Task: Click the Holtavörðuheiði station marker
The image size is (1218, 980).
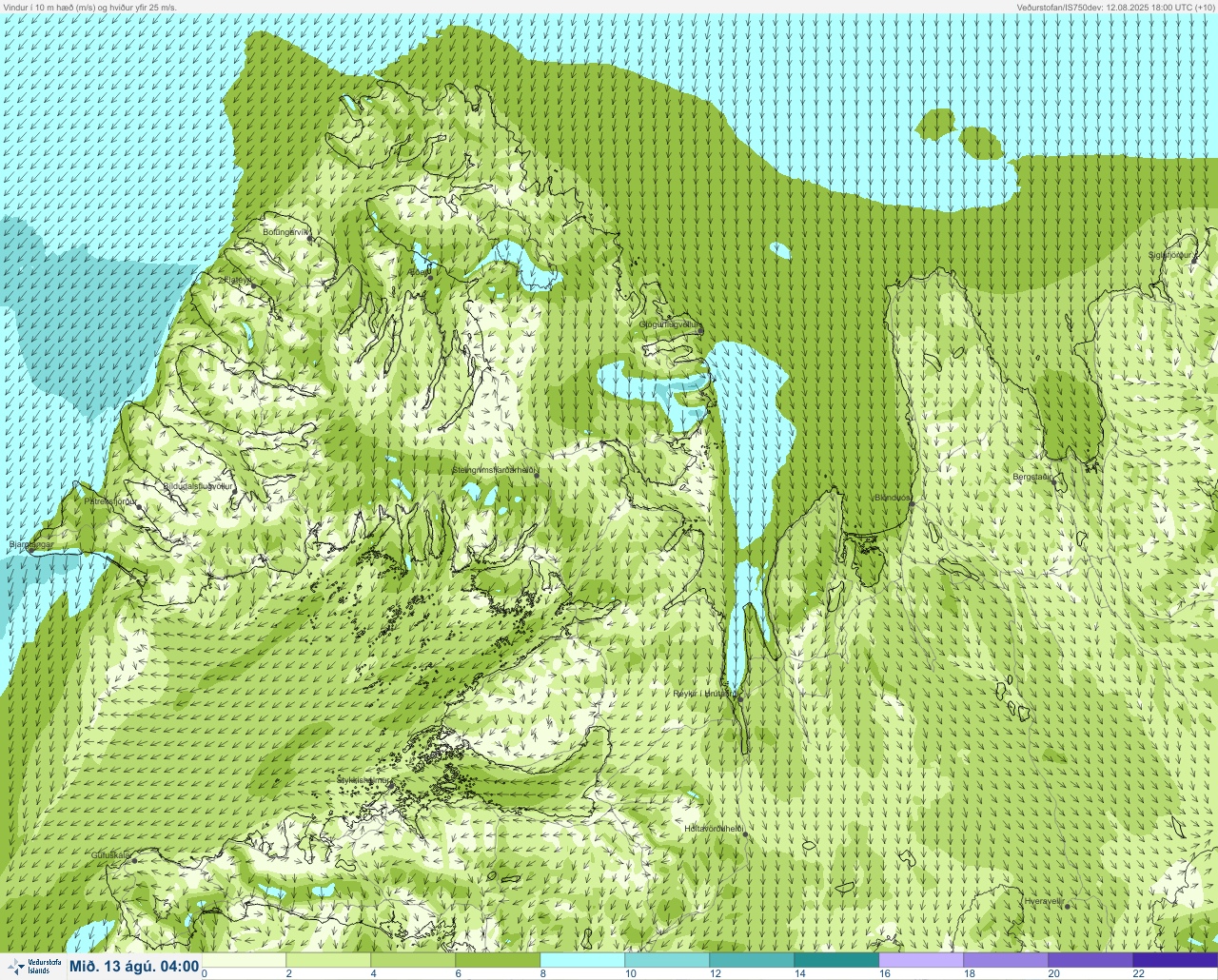Action: click(745, 834)
